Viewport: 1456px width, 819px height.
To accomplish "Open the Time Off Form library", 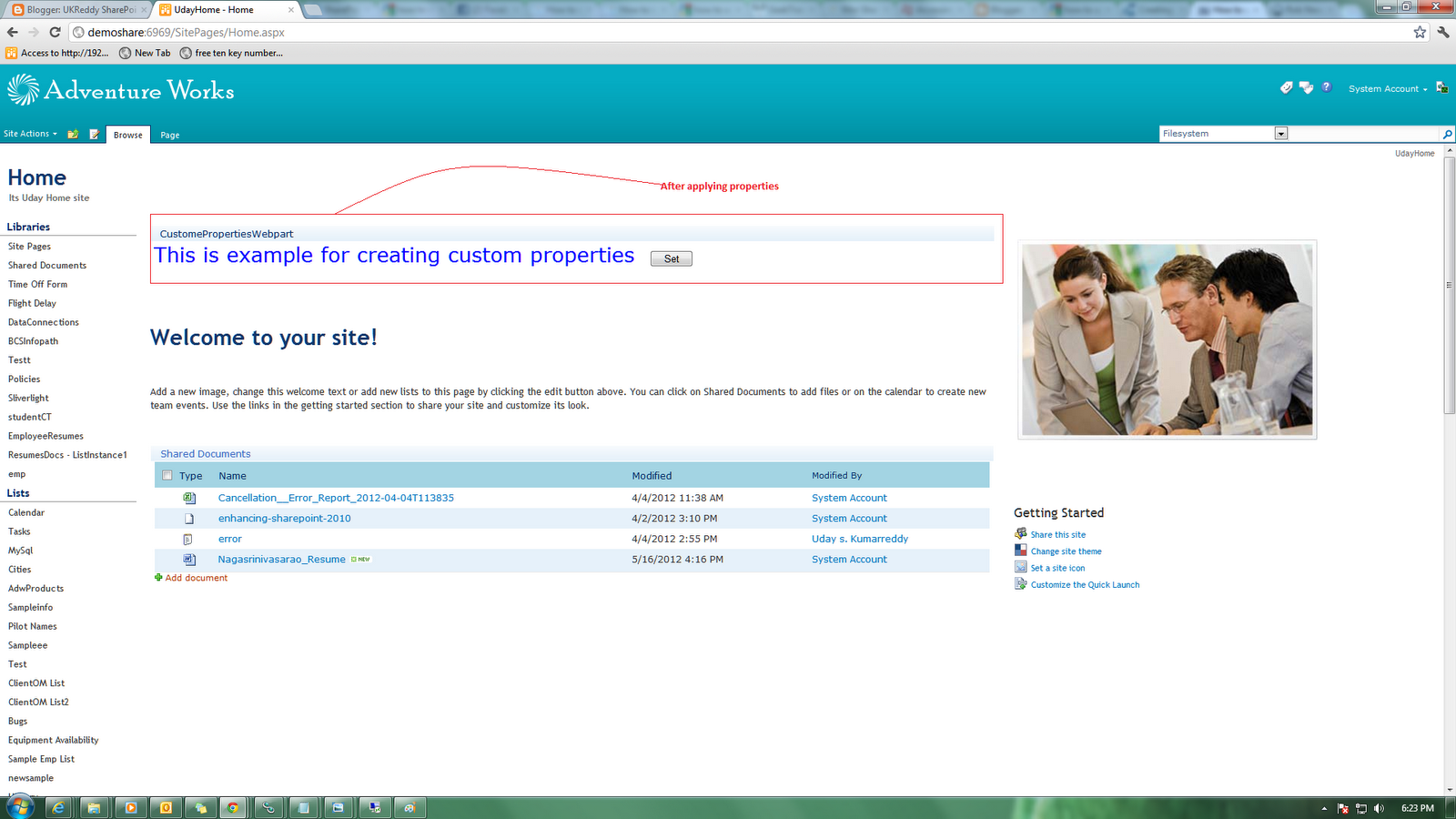I will pos(37,285).
